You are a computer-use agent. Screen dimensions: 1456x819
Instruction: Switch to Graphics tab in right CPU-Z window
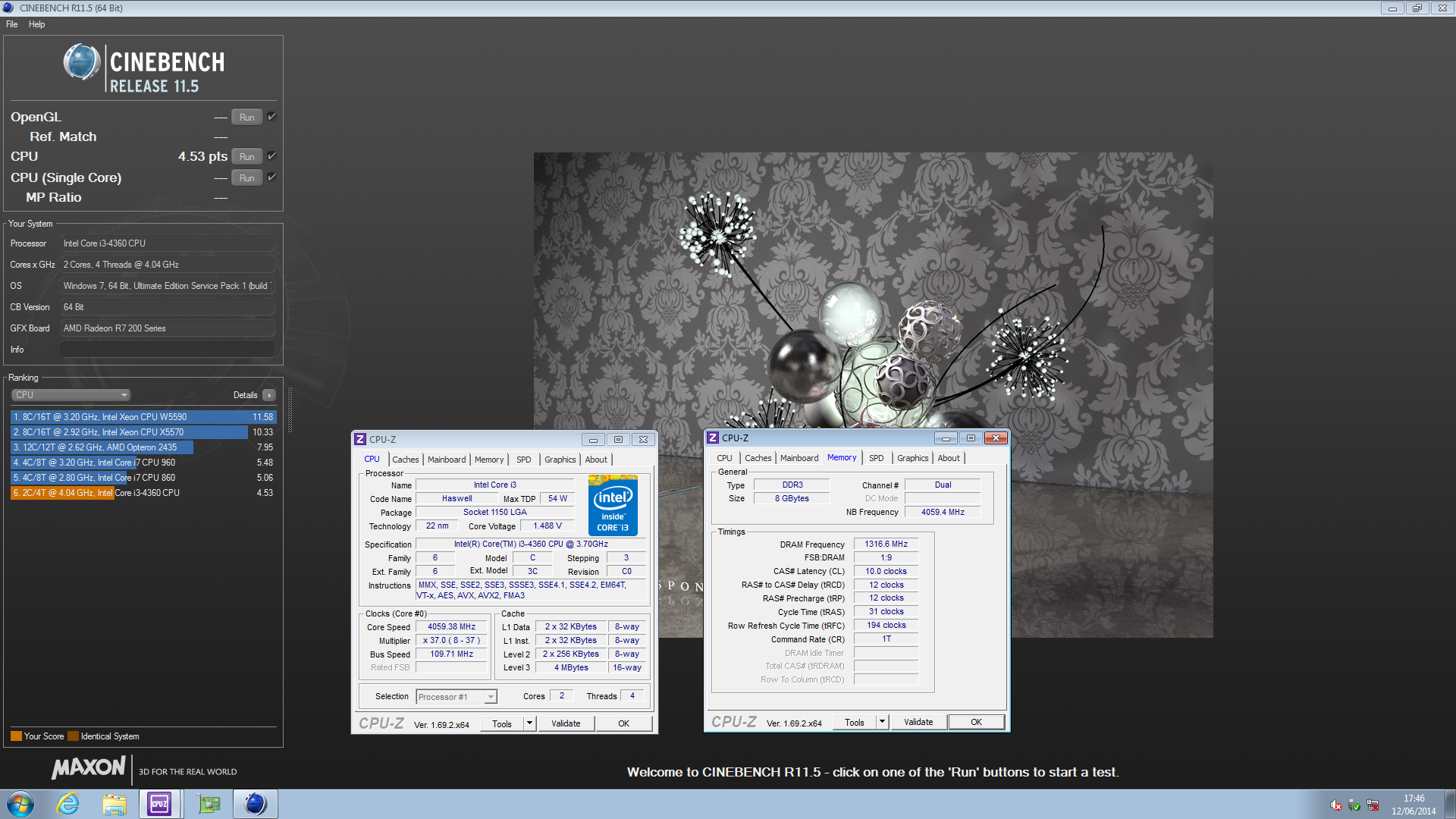tap(913, 458)
